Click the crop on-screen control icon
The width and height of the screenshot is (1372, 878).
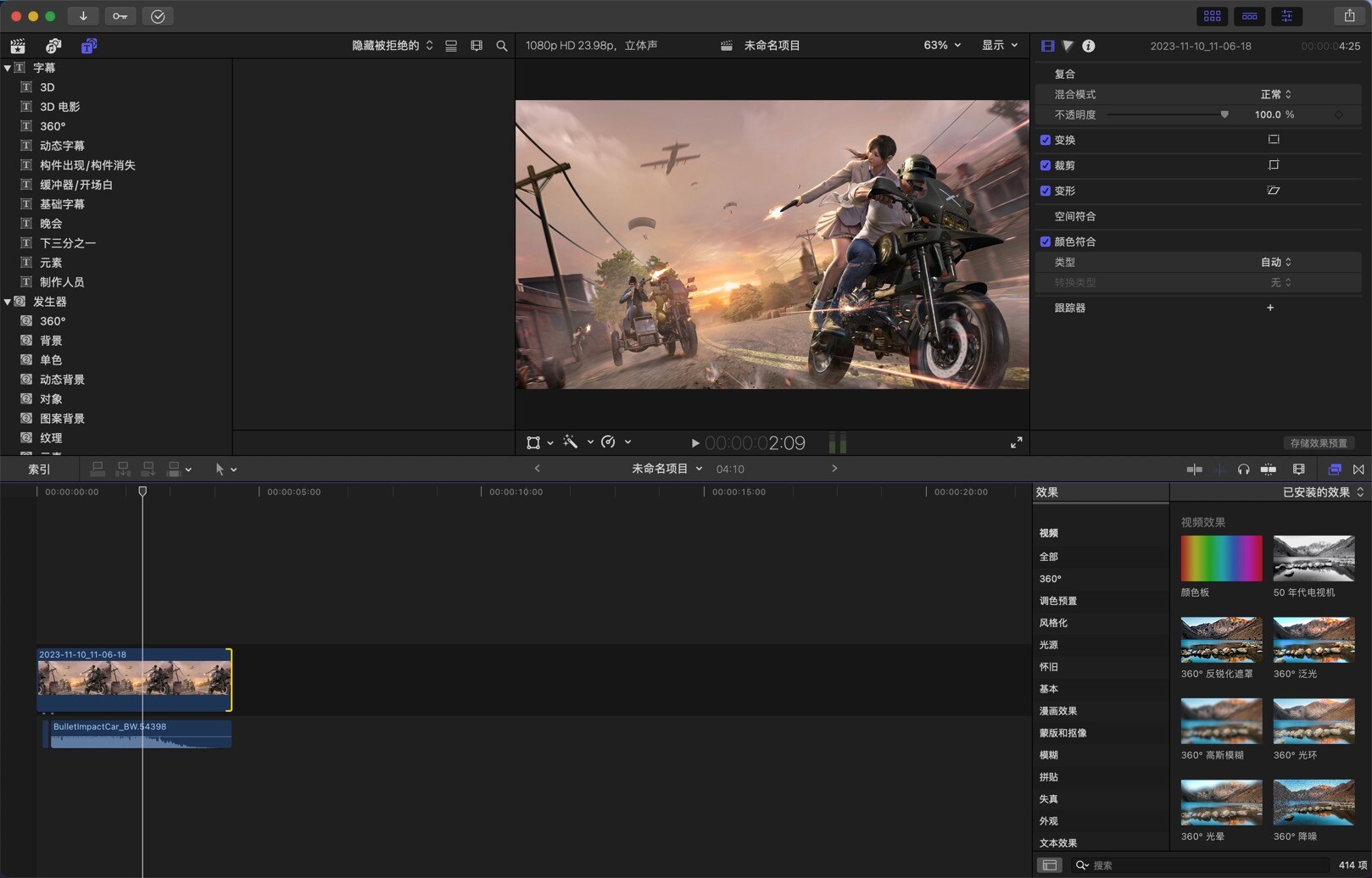pyautogui.click(x=1274, y=164)
